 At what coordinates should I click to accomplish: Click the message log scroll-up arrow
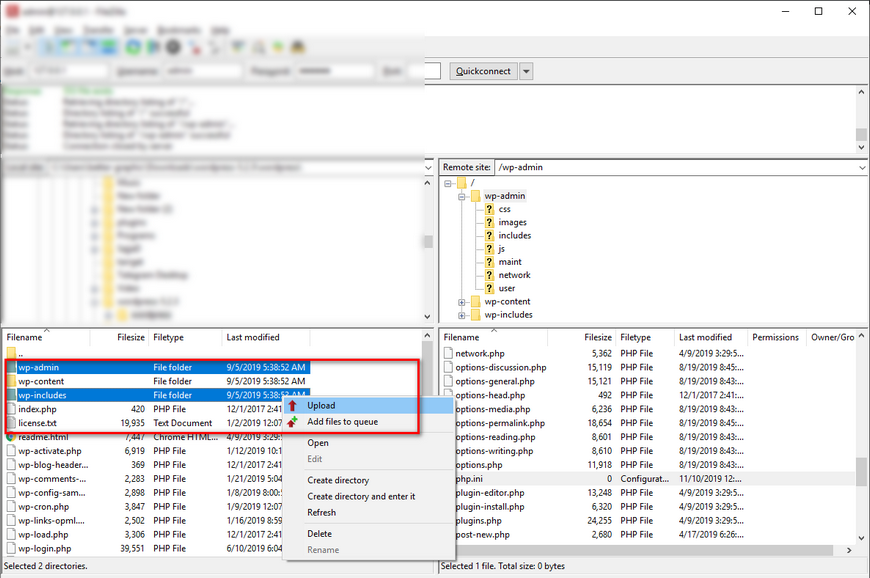click(x=861, y=92)
